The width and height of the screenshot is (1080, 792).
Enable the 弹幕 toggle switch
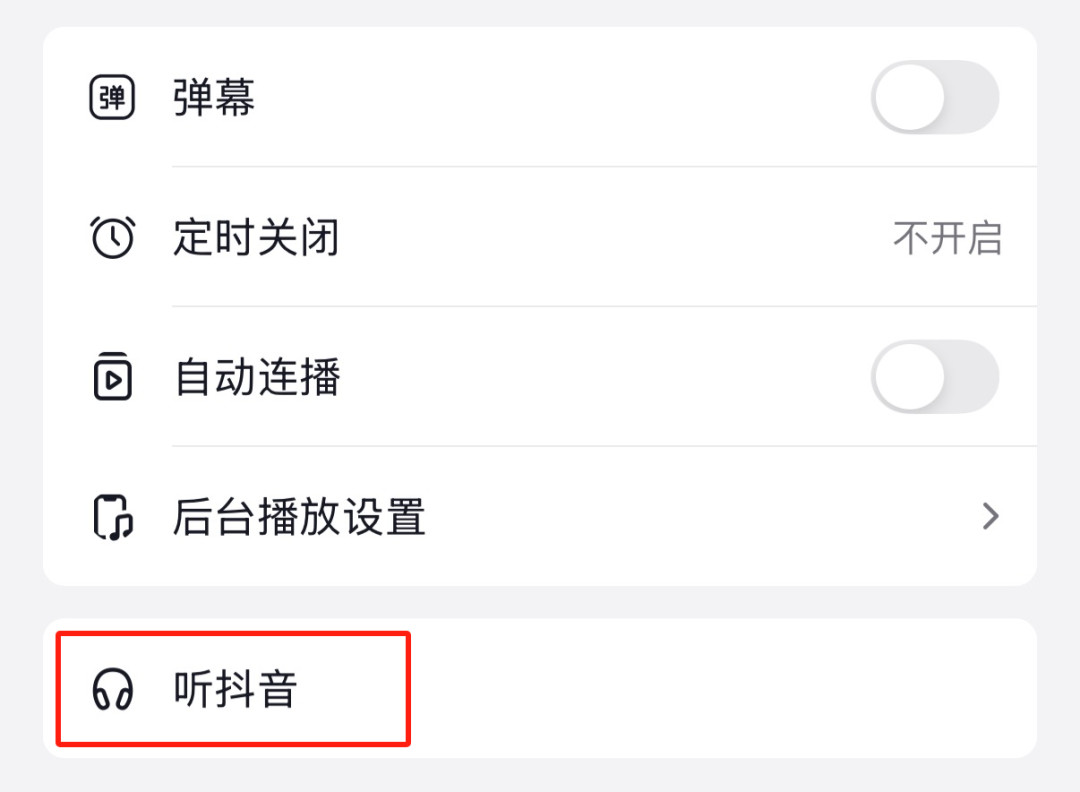934,98
